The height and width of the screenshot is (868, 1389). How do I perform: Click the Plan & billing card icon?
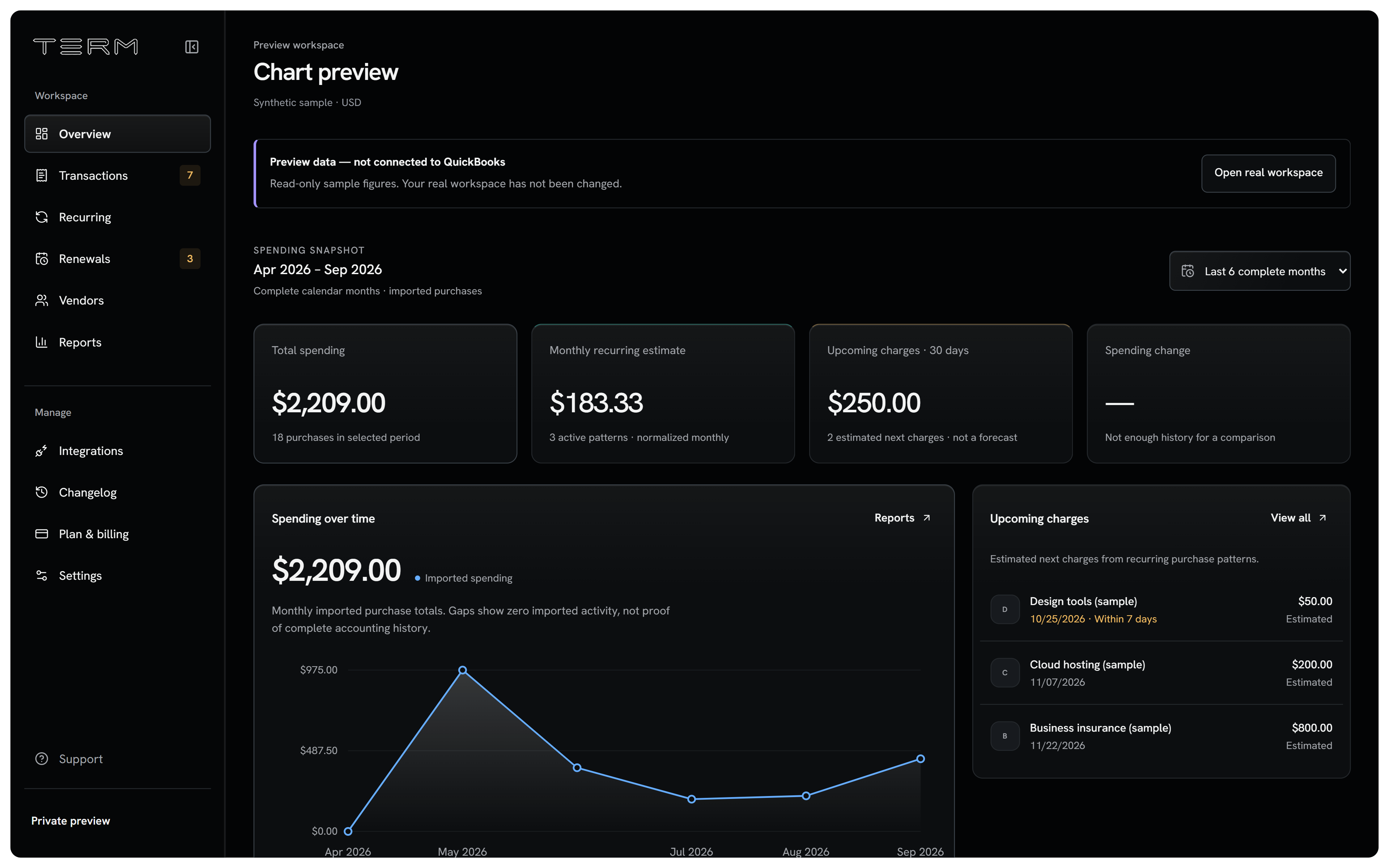(41, 534)
